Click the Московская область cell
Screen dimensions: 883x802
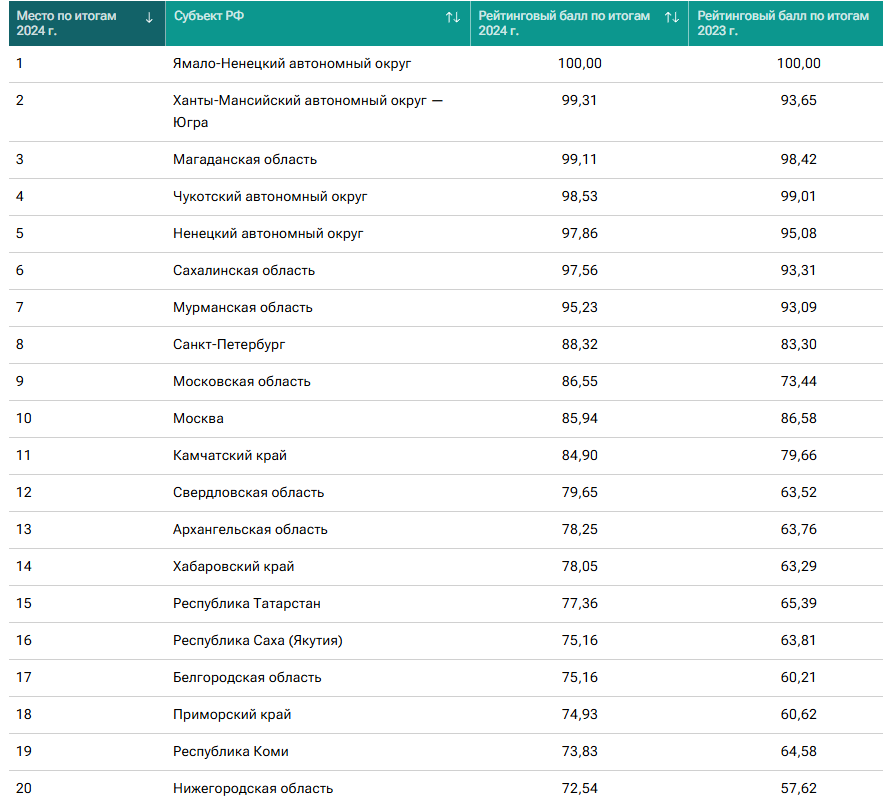242,381
